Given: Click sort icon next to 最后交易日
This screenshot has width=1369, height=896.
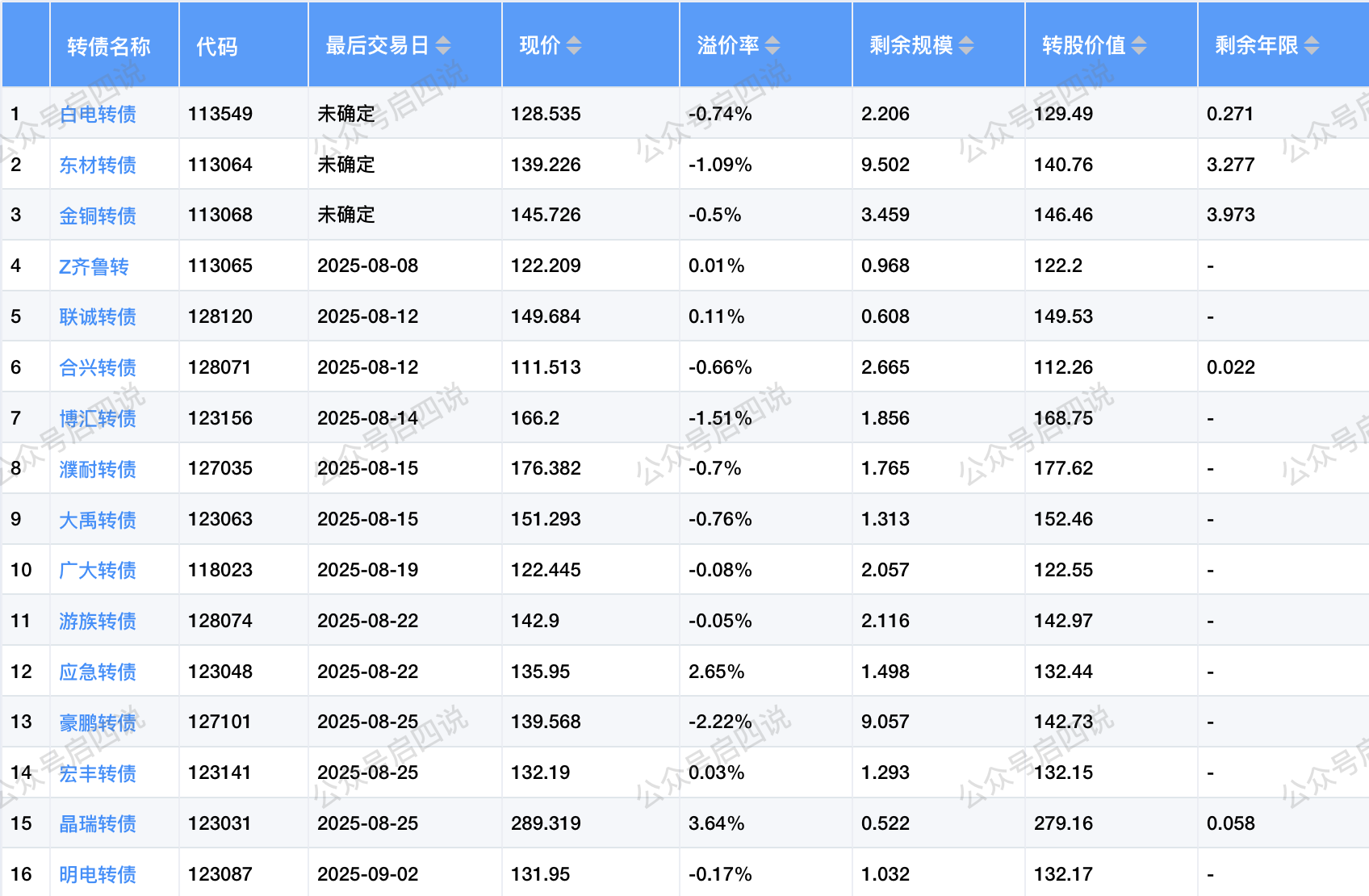Looking at the screenshot, I should point(443,46).
